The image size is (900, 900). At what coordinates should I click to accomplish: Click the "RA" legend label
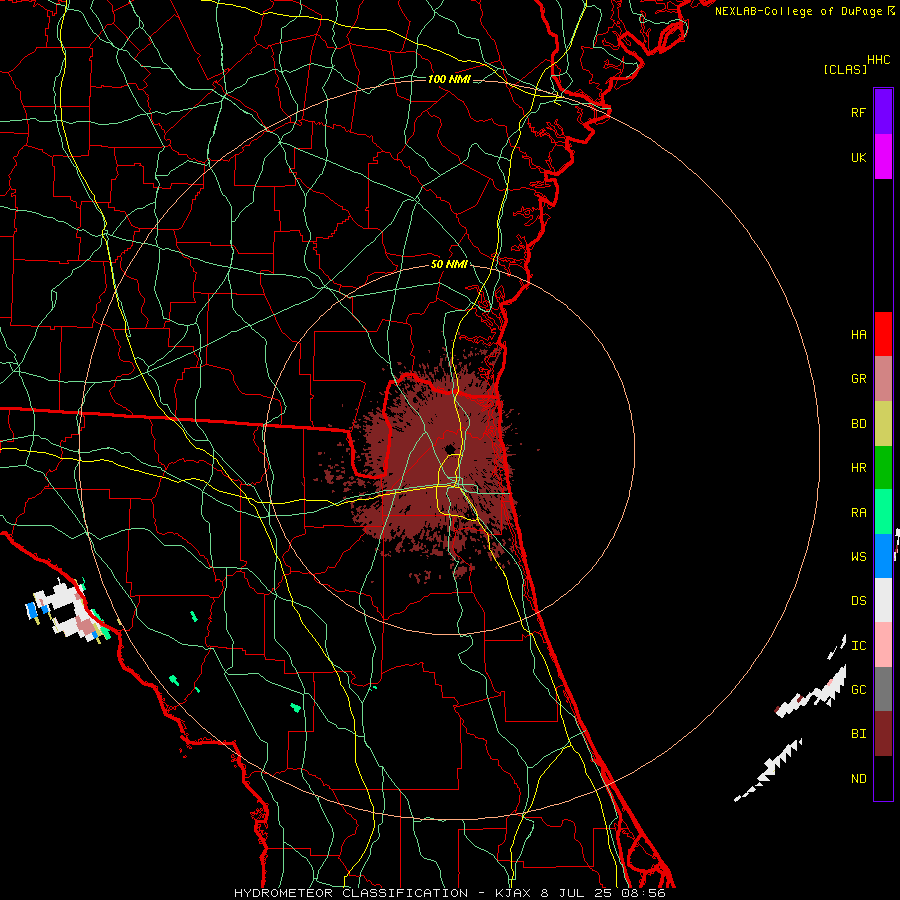(859, 513)
